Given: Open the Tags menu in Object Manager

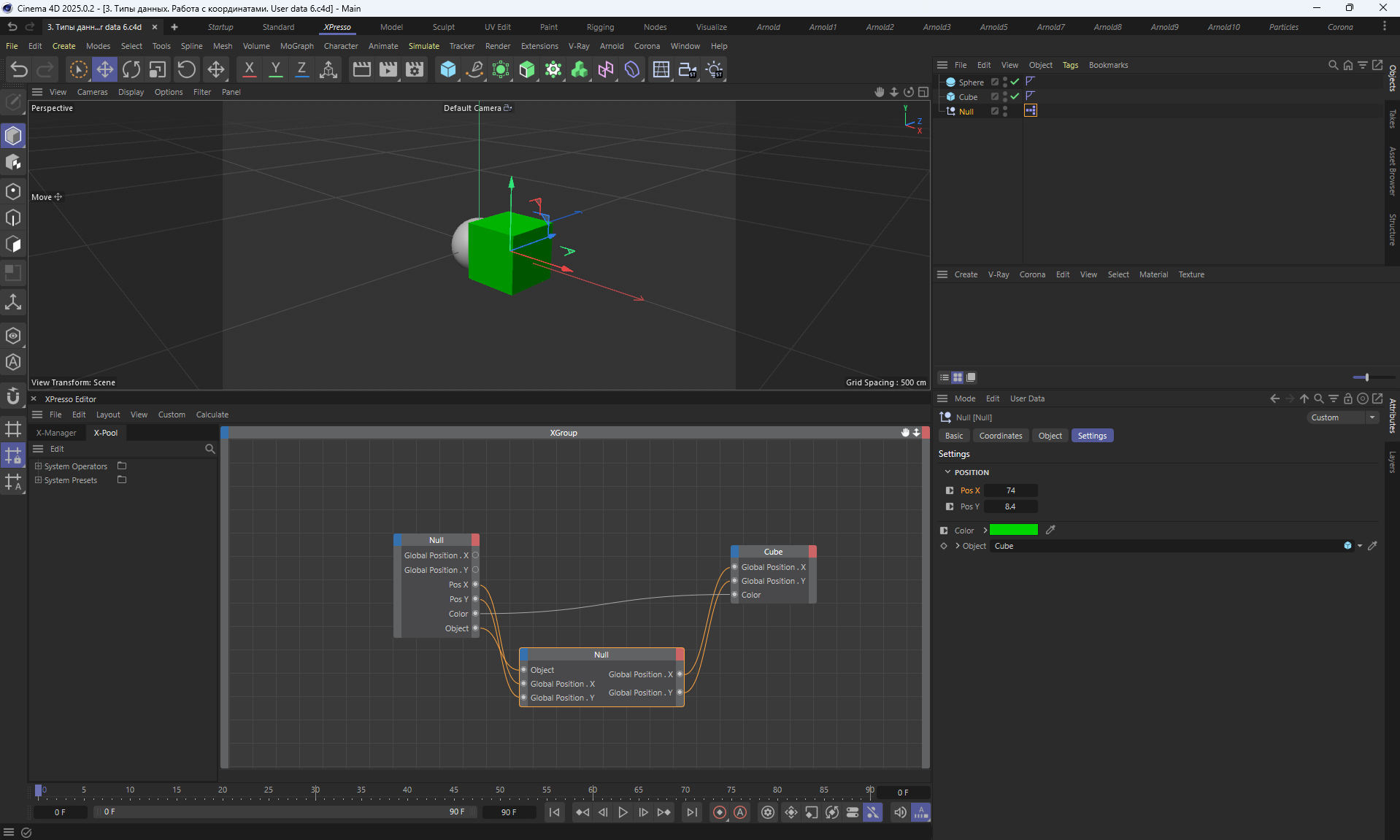Looking at the screenshot, I should [1070, 65].
